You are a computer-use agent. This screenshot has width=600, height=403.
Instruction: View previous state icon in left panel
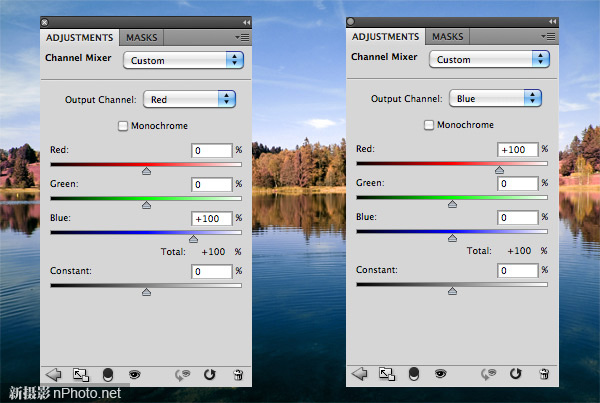[183, 375]
